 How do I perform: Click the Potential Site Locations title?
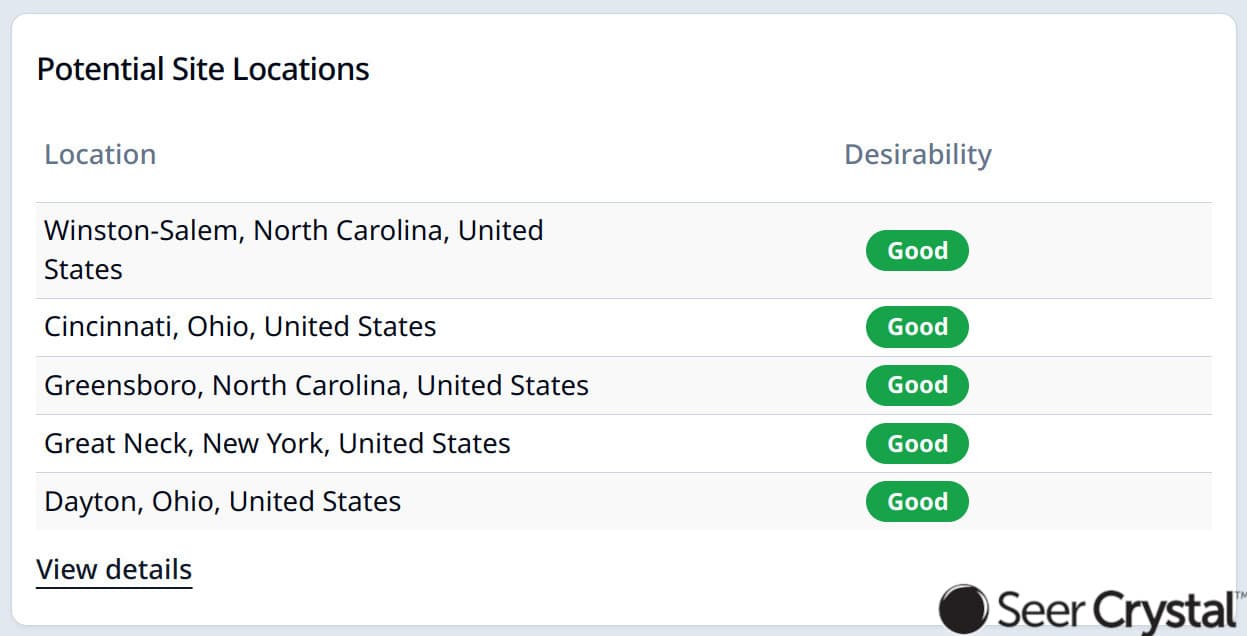point(202,68)
